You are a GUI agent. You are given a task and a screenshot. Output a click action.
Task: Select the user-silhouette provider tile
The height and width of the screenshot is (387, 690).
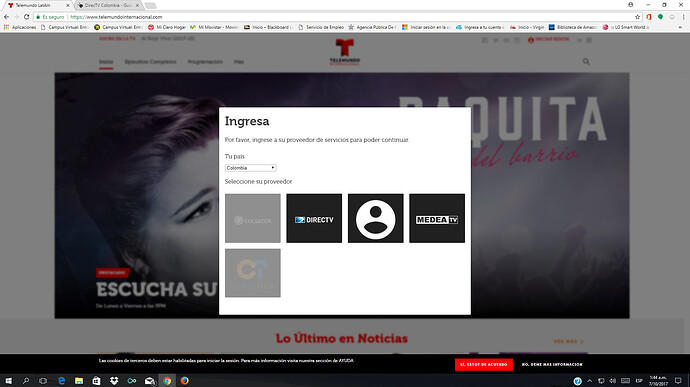pos(375,218)
